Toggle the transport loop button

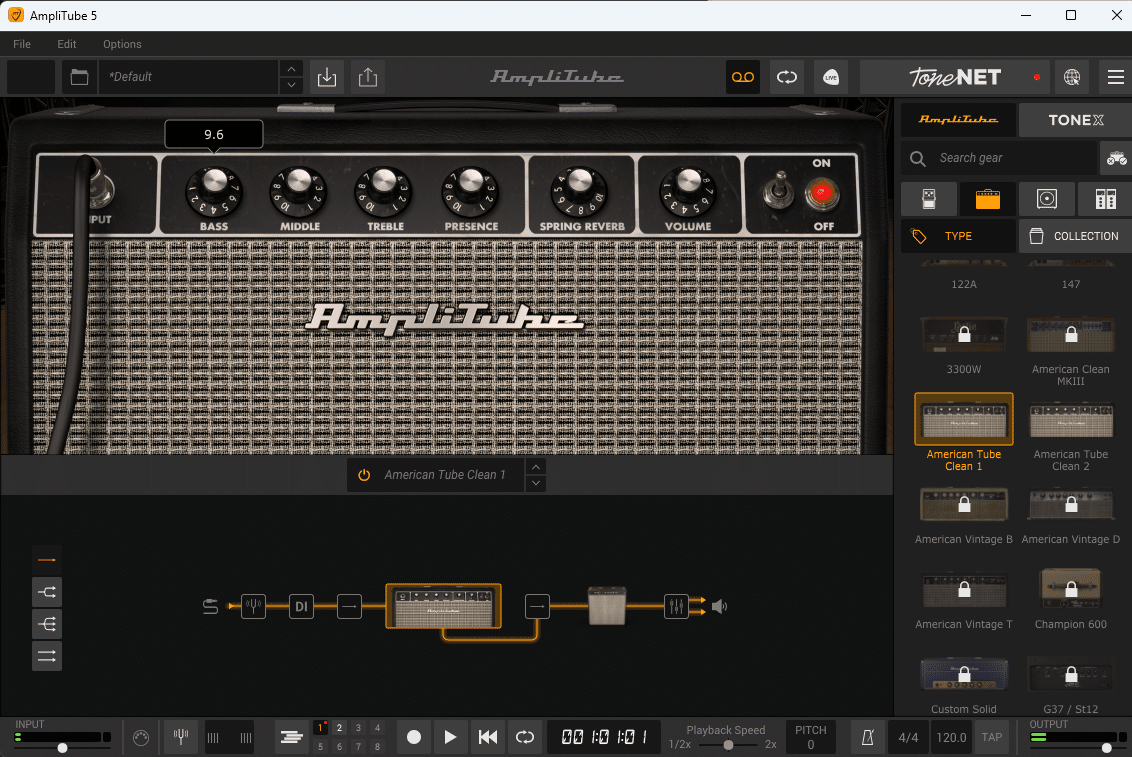525,738
